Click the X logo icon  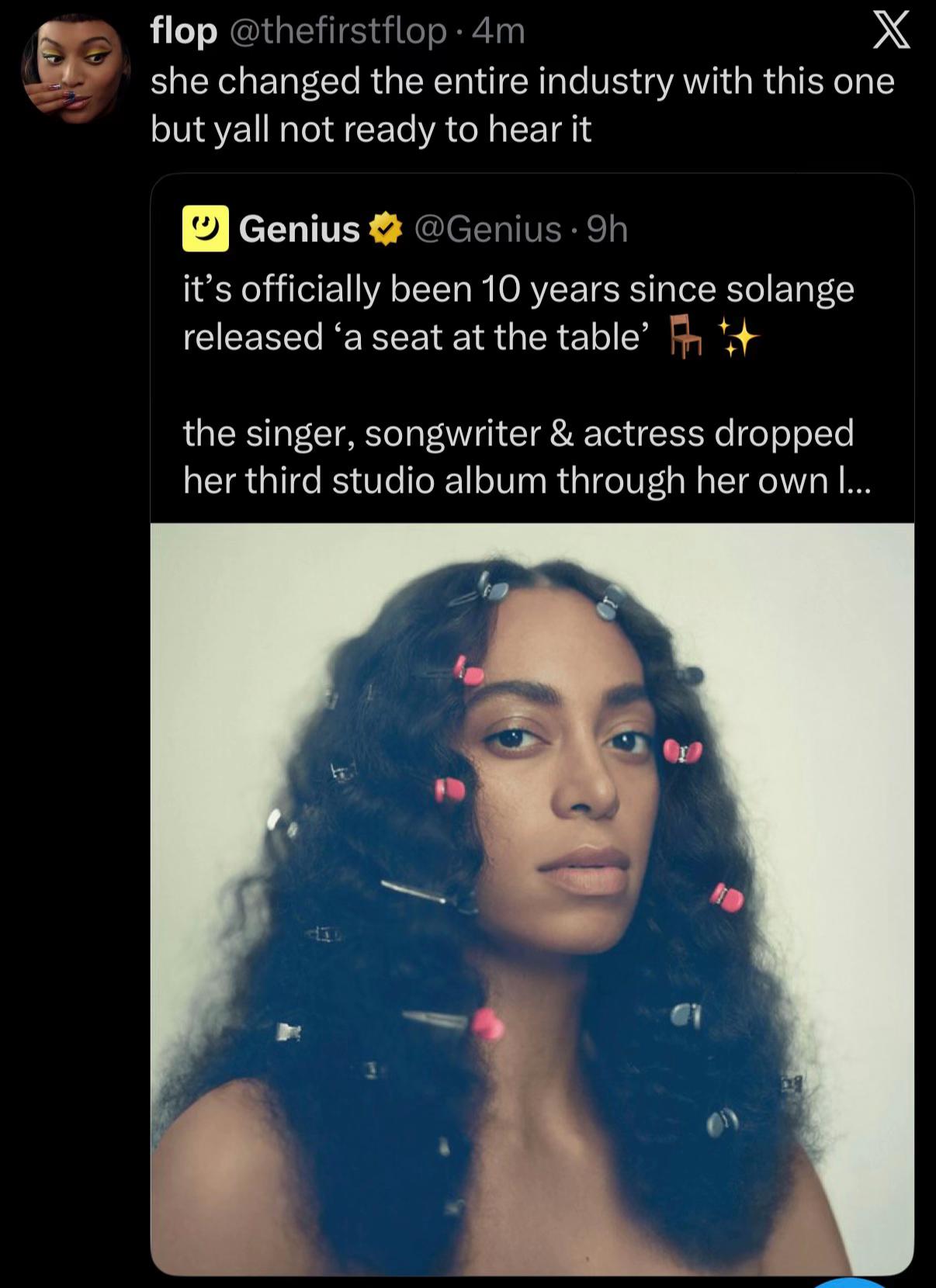(891, 33)
